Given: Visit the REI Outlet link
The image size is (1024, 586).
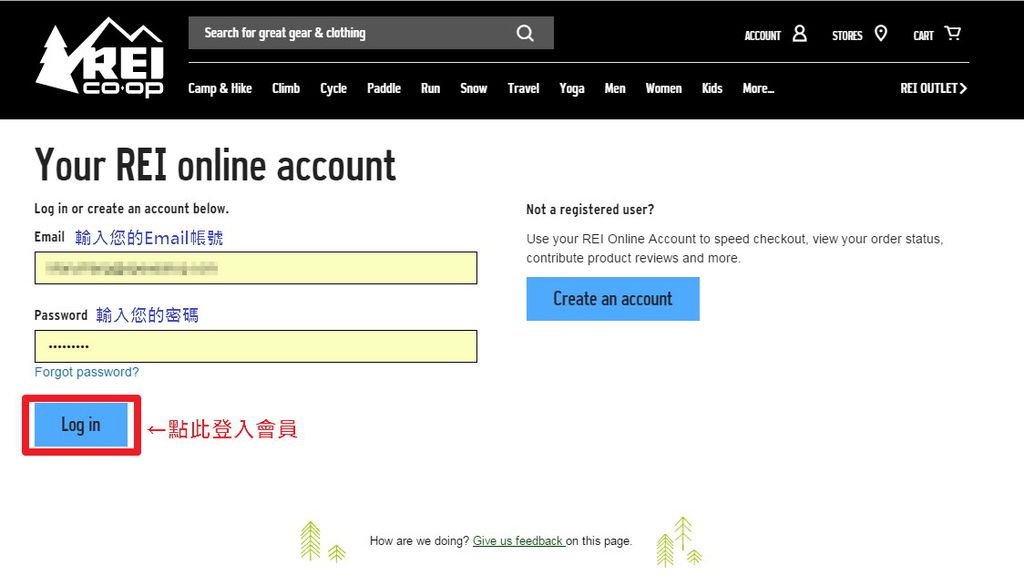Looking at the screenshot, I should [934, 88].
